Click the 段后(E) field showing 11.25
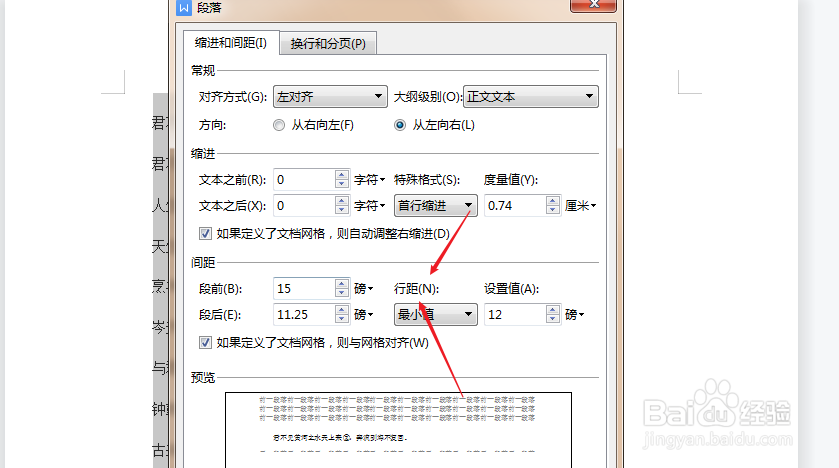839x468 pixels. coord(304,314)
